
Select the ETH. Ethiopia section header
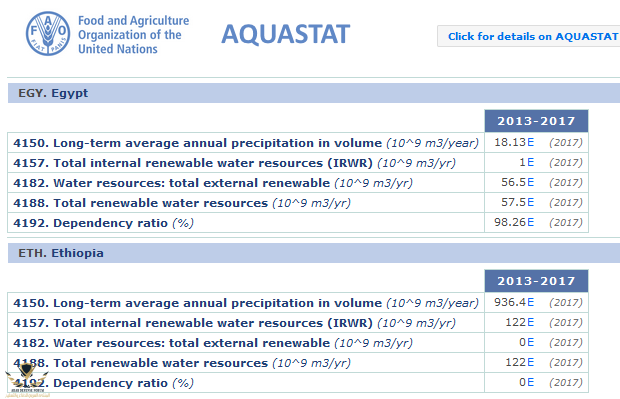[314, 253]
